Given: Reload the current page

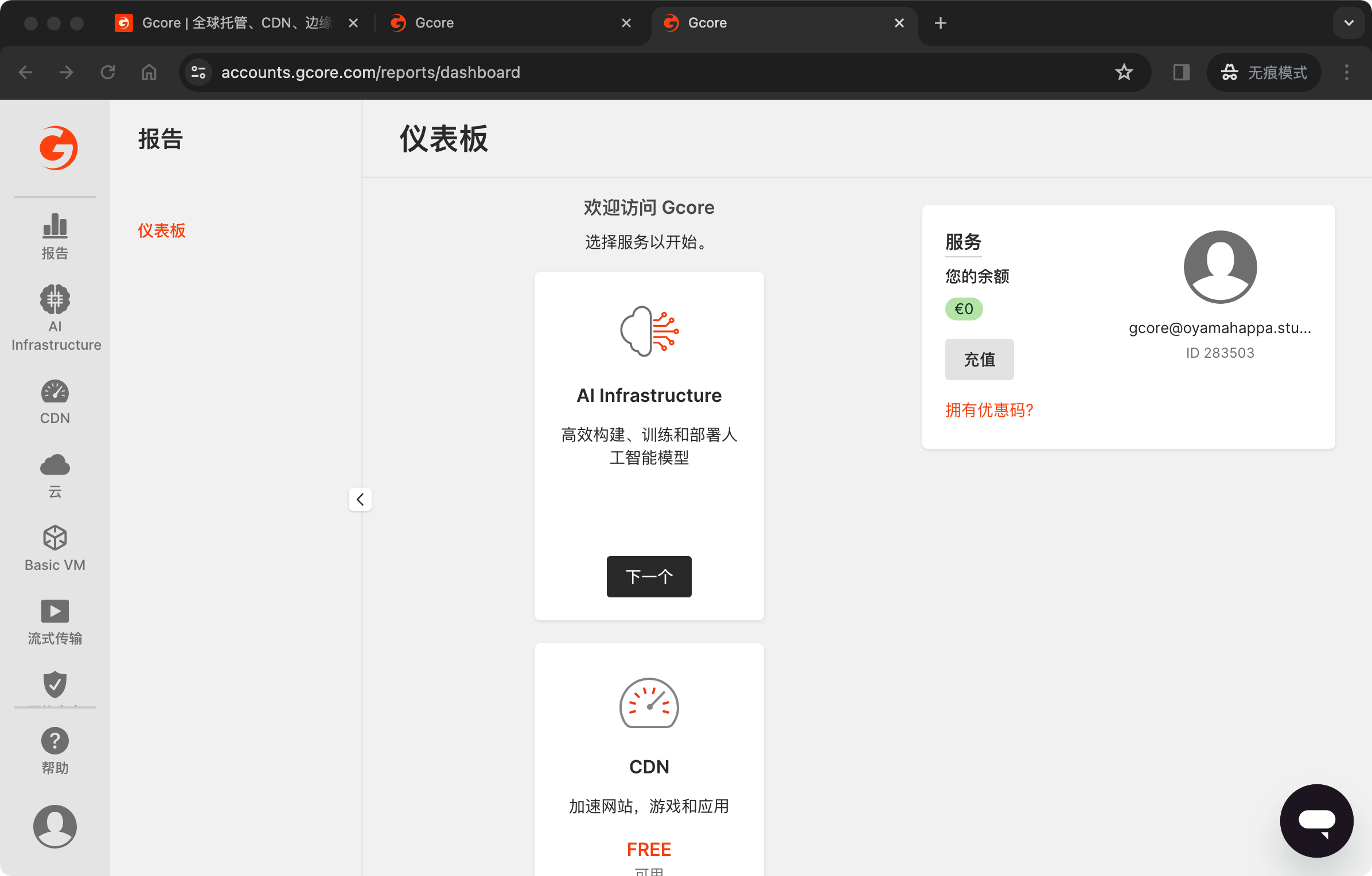Looking at the screenshot, I should tap(108, 72).
